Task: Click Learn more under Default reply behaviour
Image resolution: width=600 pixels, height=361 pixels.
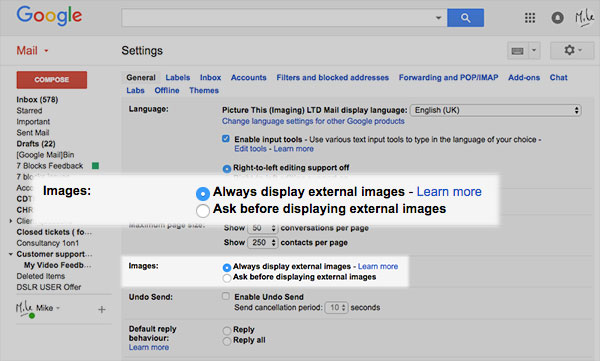Action: click(149, 348)
